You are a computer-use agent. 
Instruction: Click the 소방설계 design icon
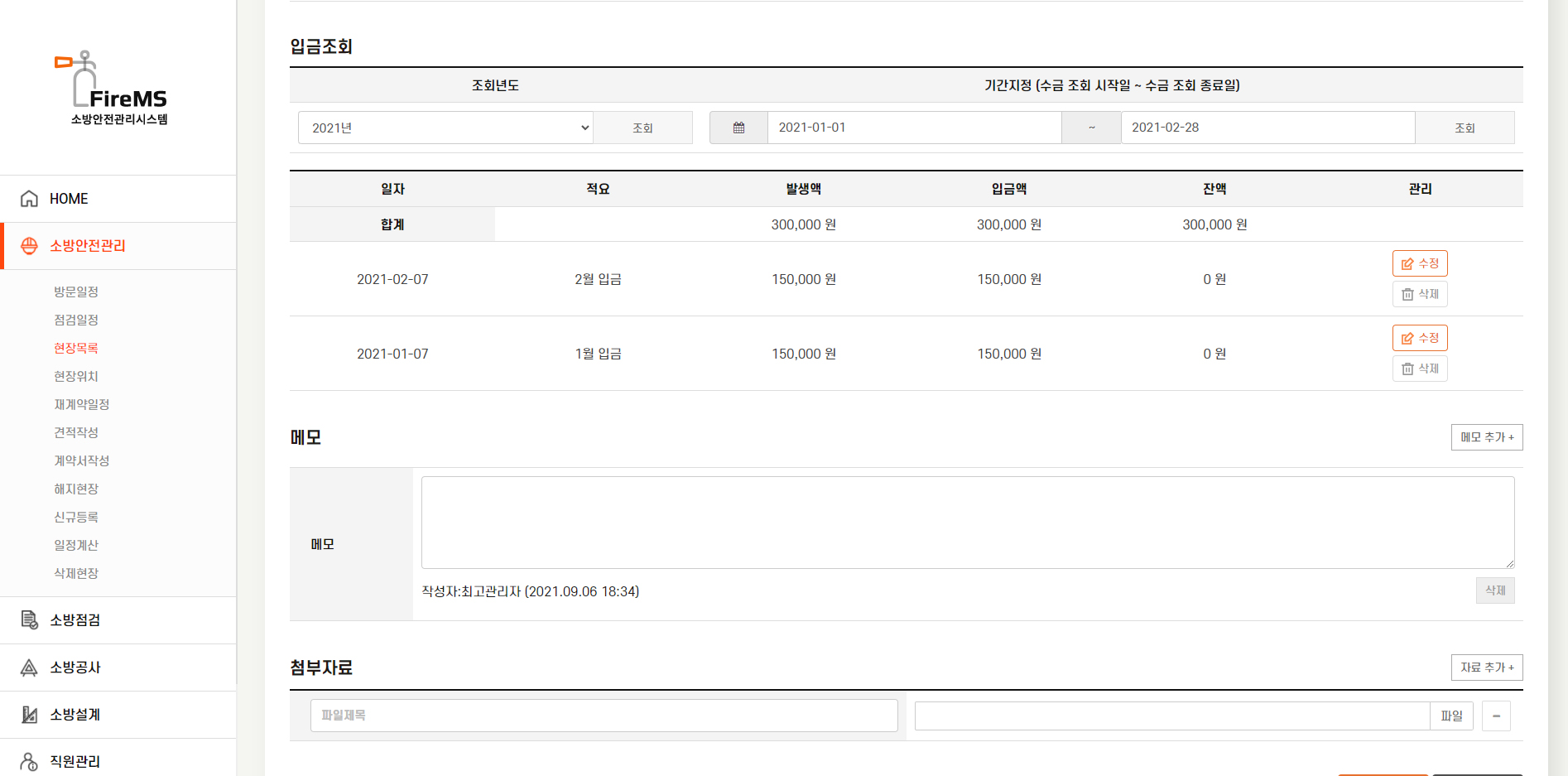coord(29,715)
